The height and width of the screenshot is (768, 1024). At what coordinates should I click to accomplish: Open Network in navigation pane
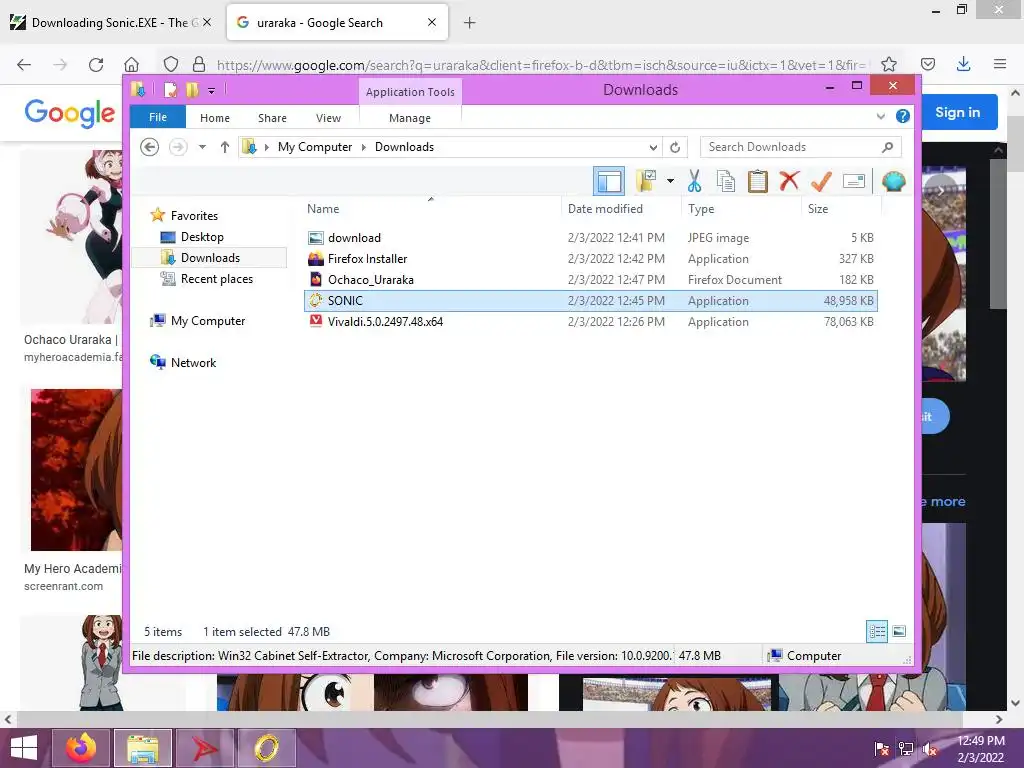click(x=193, y=362)
